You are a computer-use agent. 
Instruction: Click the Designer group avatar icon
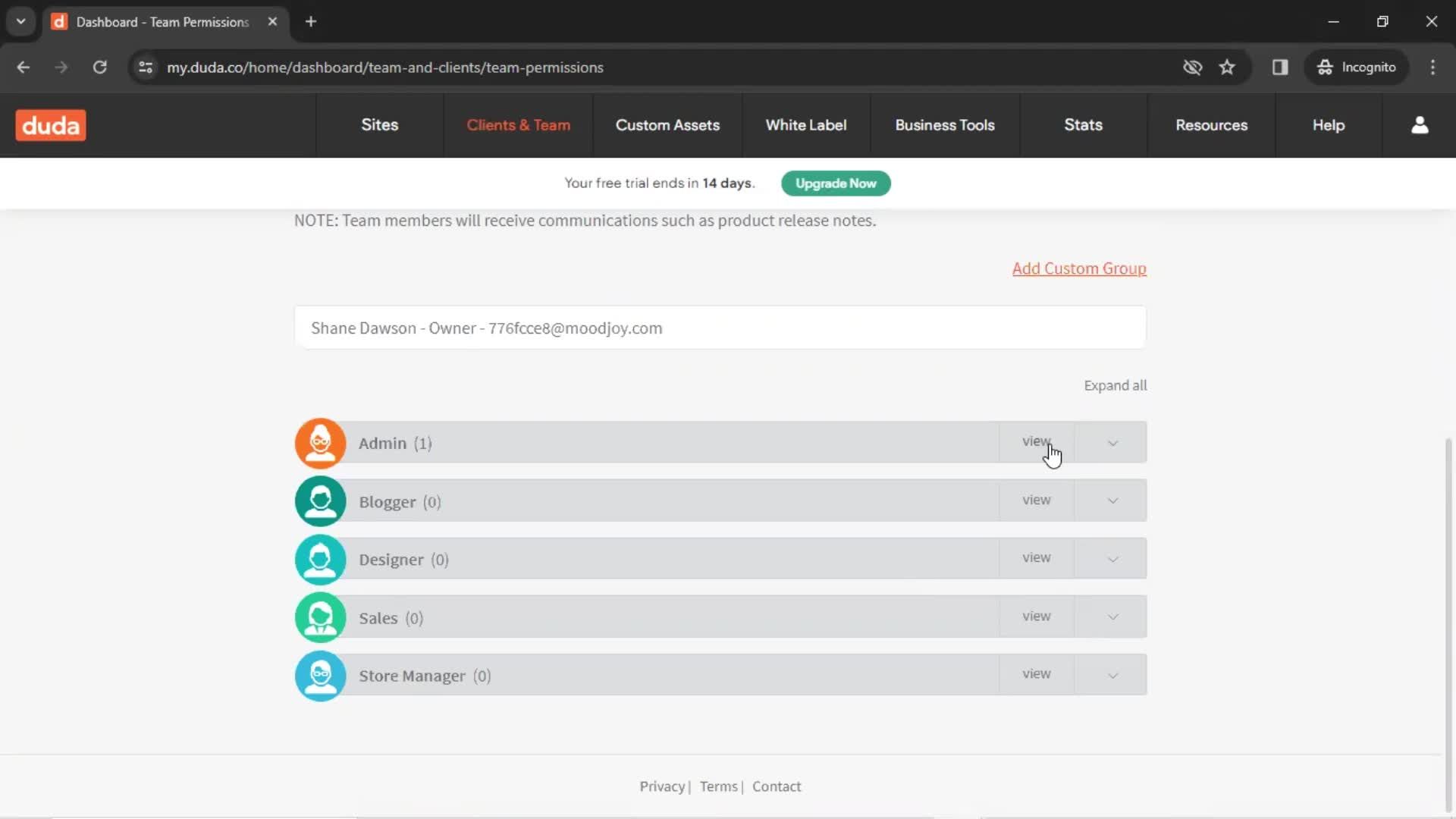click(x=320, y=560)
